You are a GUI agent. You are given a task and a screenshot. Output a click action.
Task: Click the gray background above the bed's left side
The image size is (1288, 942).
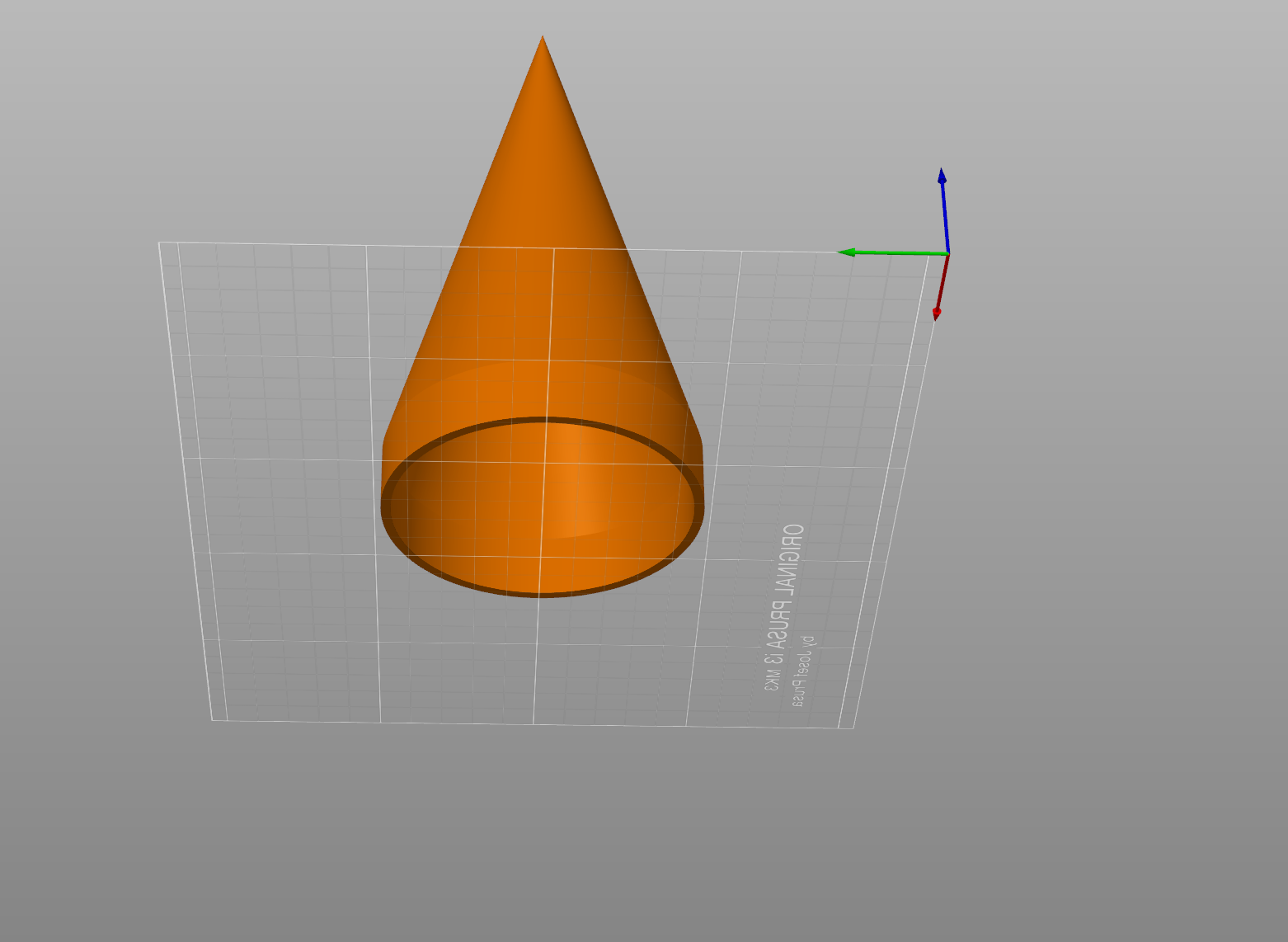click(247, 124)
